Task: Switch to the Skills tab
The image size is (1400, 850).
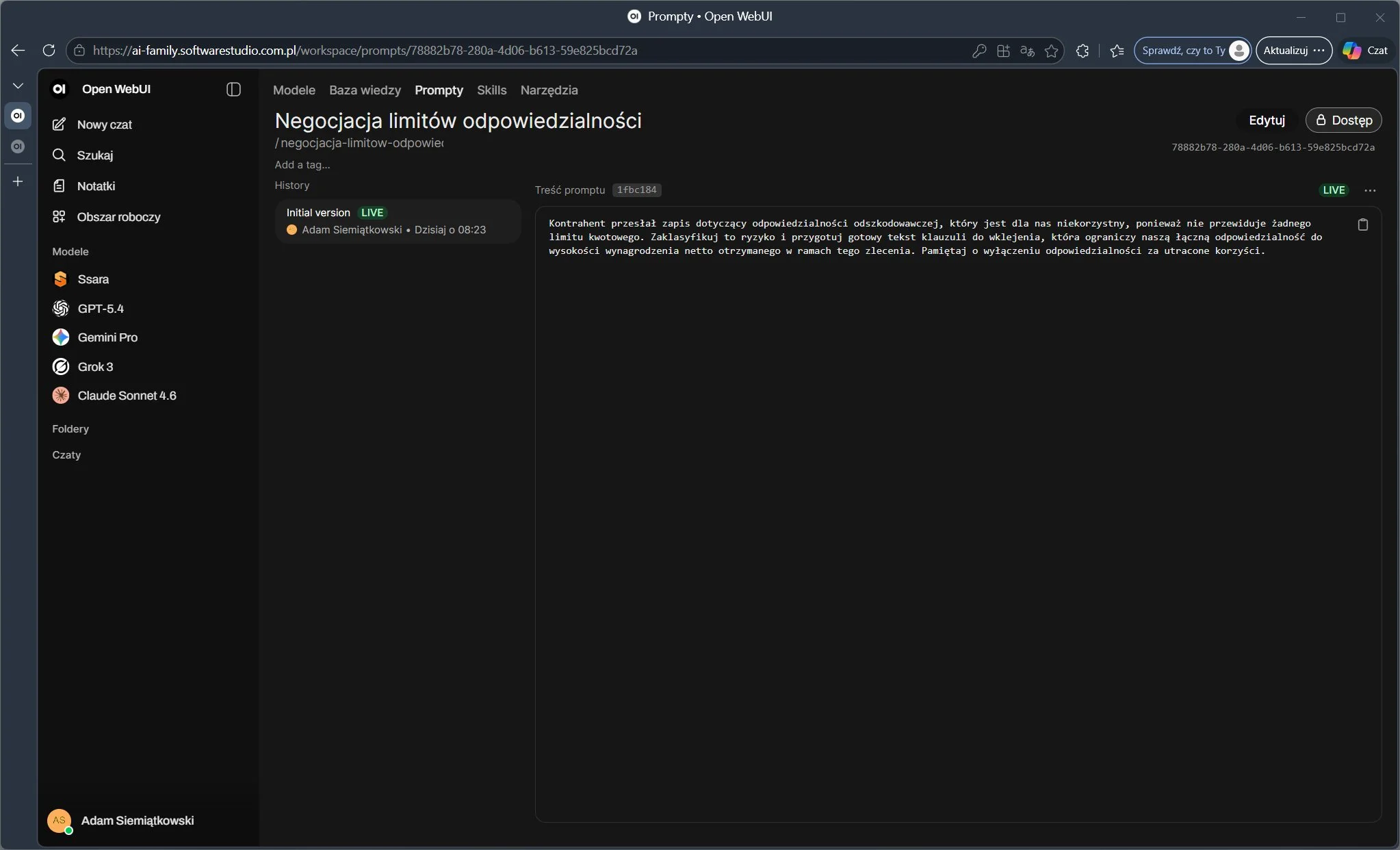Action: [491, 90]
